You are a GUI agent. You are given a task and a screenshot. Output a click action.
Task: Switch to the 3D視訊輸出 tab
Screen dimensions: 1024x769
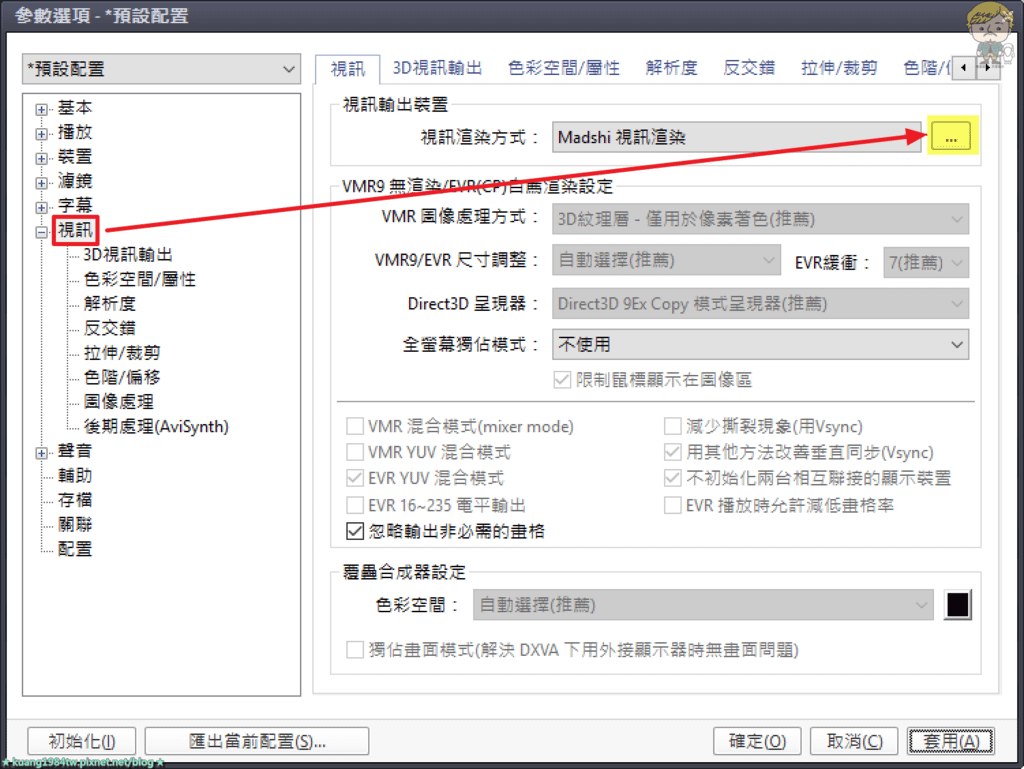coord(437,68)
